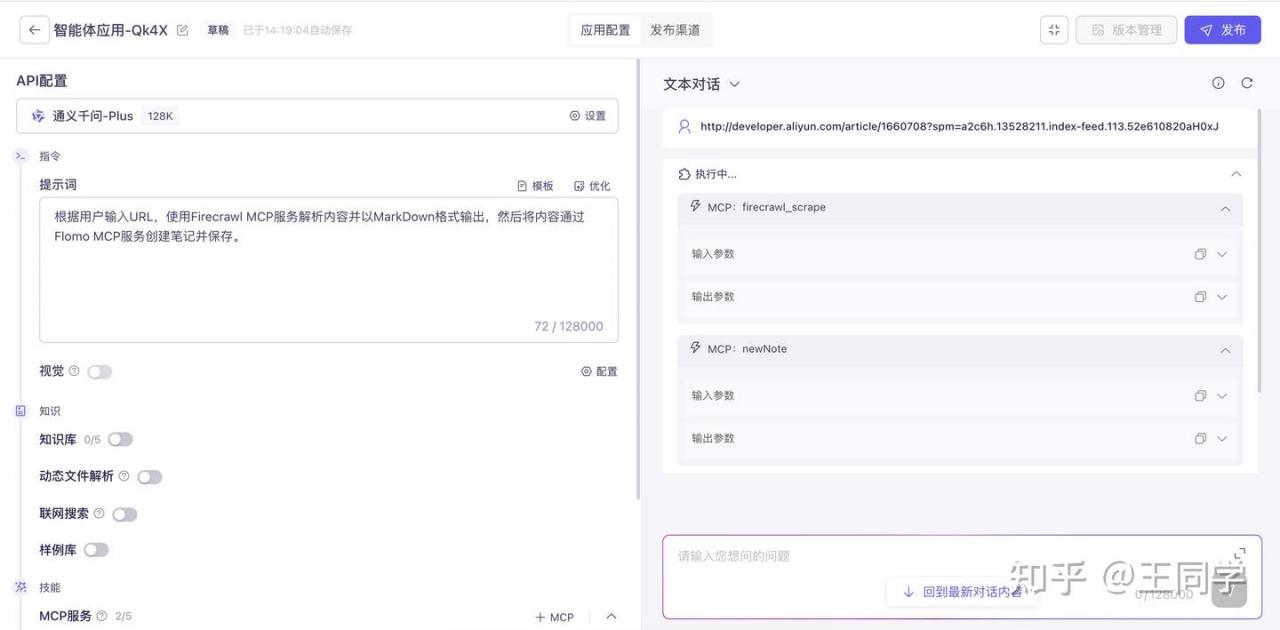The image size is (1280, 630).
Task: Collapse the MCP服务 section
Action: pos(611,617)
